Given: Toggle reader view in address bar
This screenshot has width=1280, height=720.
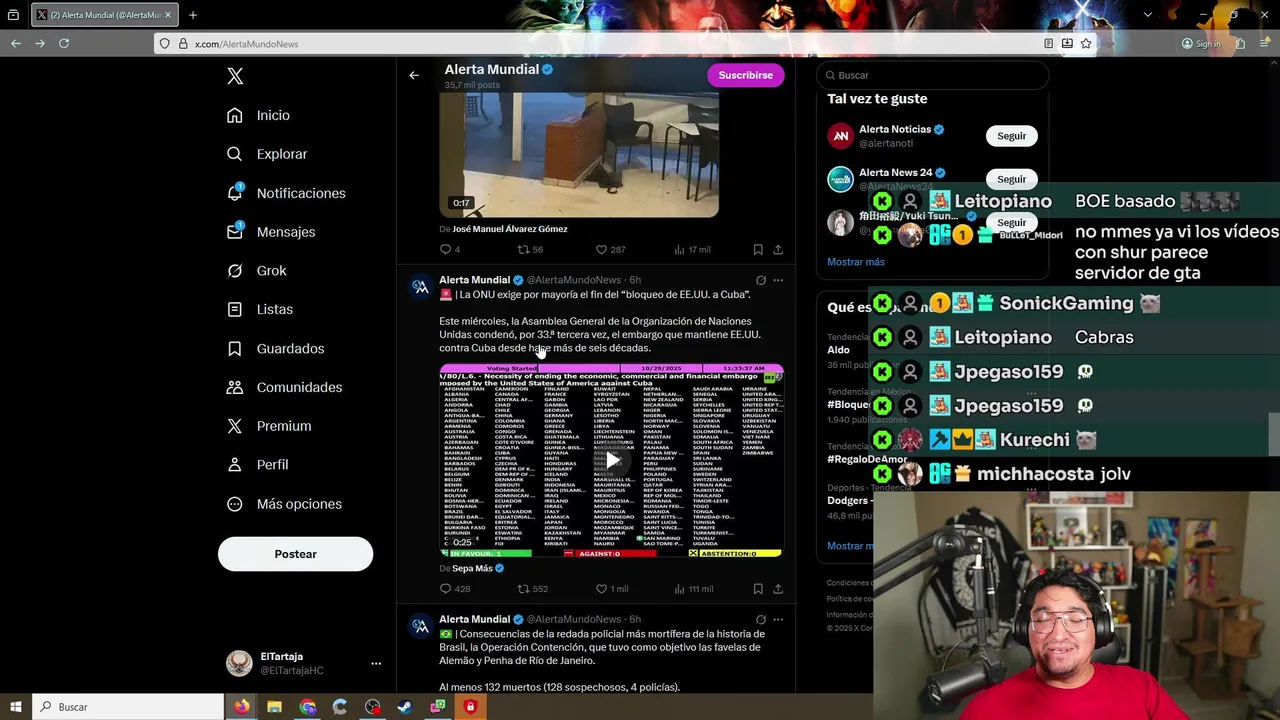Looking at the screenshot, I should [1048, 43].
